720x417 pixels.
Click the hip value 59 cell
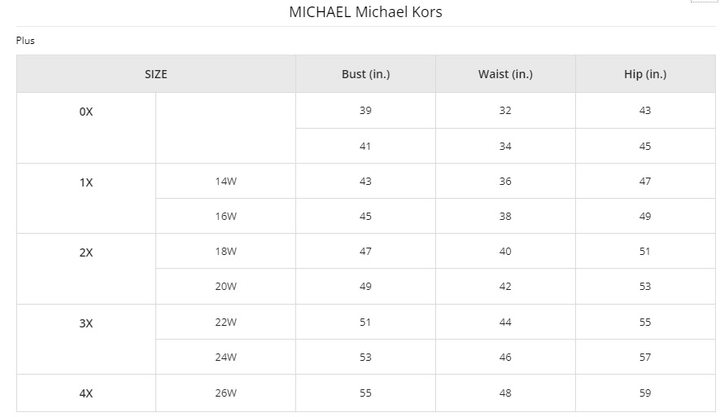[x=645, y=393]
